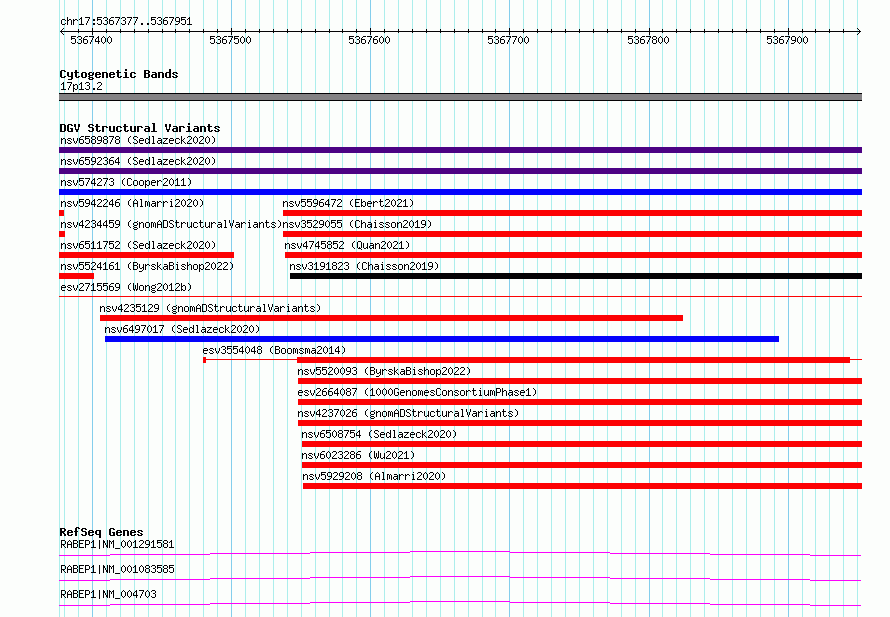Open the nsv6511752 (Sedlazeck2020) label
The height and width of the screenshot is (617, 890).
pos(138,245)
